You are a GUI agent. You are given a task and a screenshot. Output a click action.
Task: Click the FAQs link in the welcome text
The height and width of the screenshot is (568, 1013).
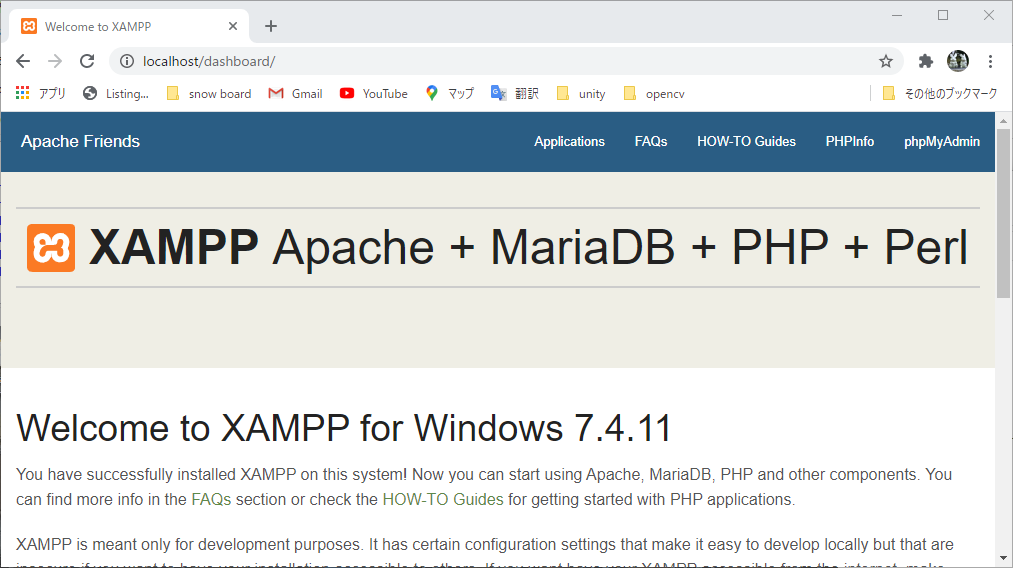click(x=211, y=499)
